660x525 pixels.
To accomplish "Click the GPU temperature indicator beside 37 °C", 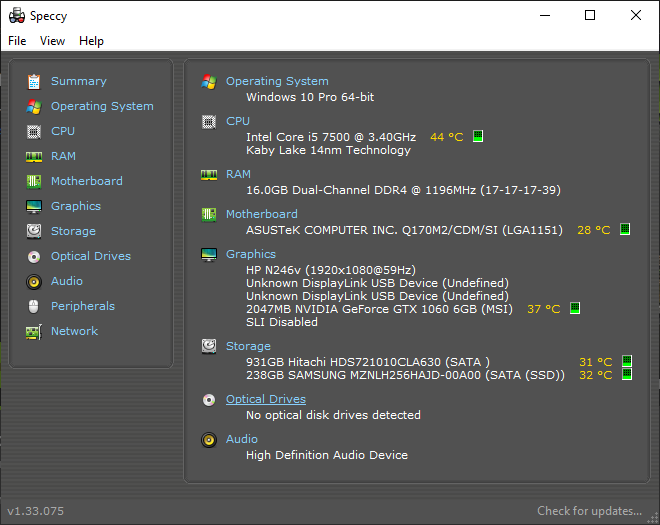I will click(575, 308).
